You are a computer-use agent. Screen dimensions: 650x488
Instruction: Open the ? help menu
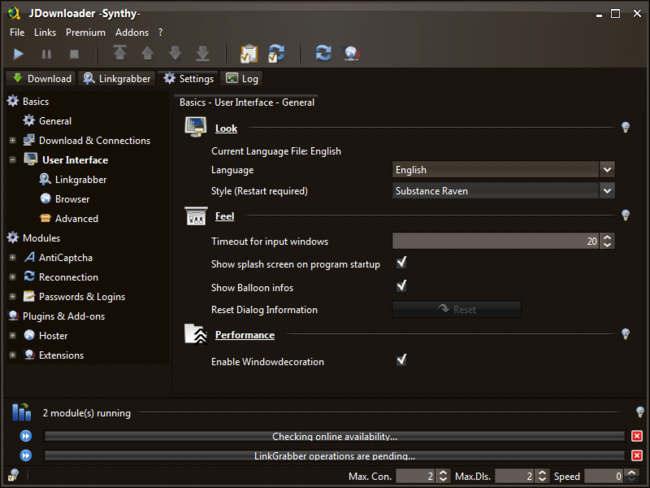pyautogui.click(x=160, y=32)
